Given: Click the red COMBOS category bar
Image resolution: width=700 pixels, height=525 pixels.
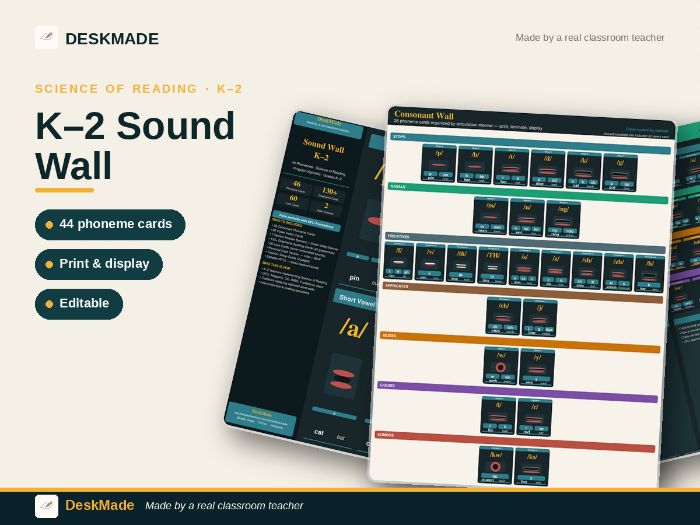Looking at the screenshot, I should point(515,442).
